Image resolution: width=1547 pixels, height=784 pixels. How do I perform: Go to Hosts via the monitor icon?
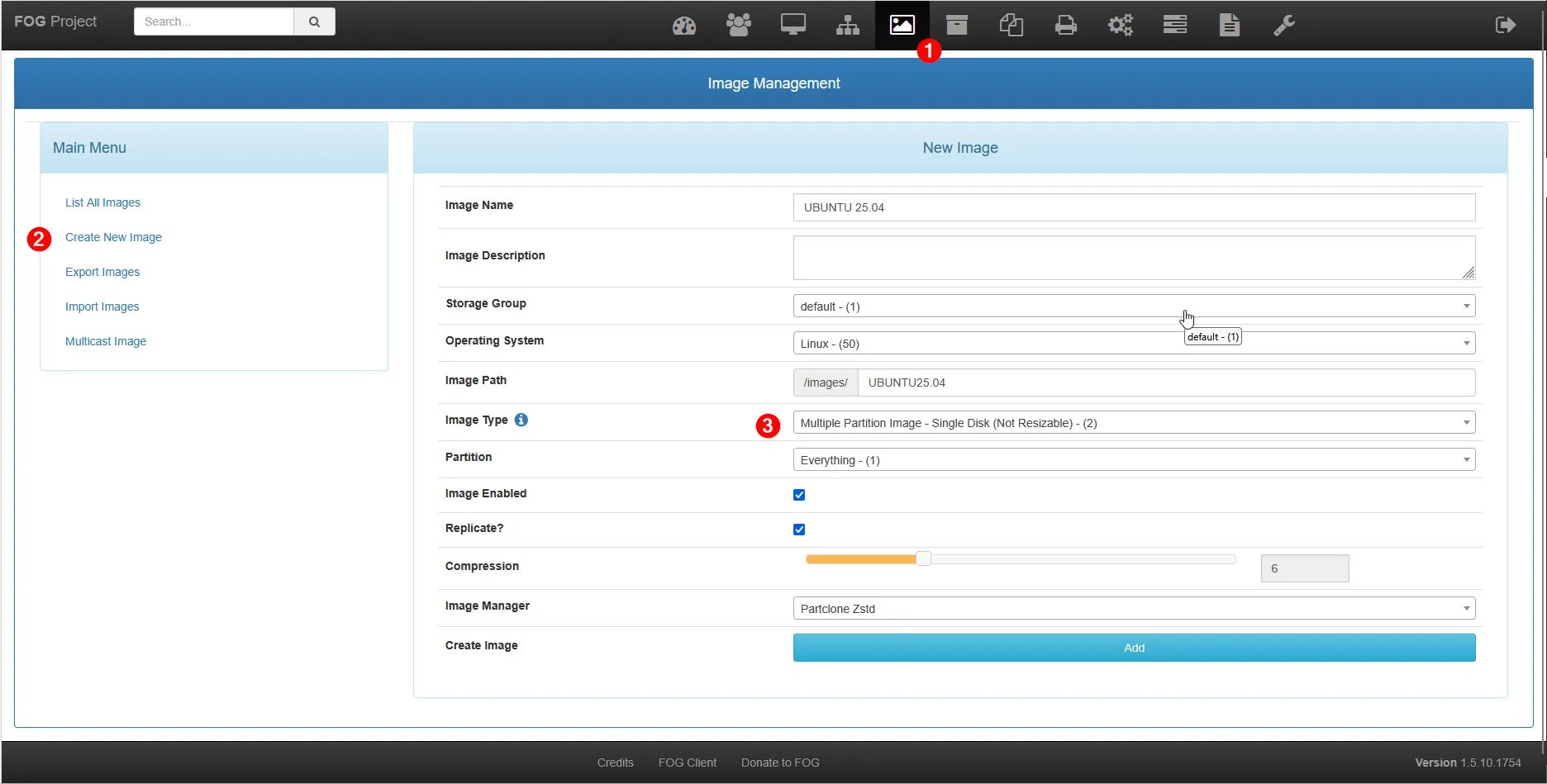coord(793,26)
